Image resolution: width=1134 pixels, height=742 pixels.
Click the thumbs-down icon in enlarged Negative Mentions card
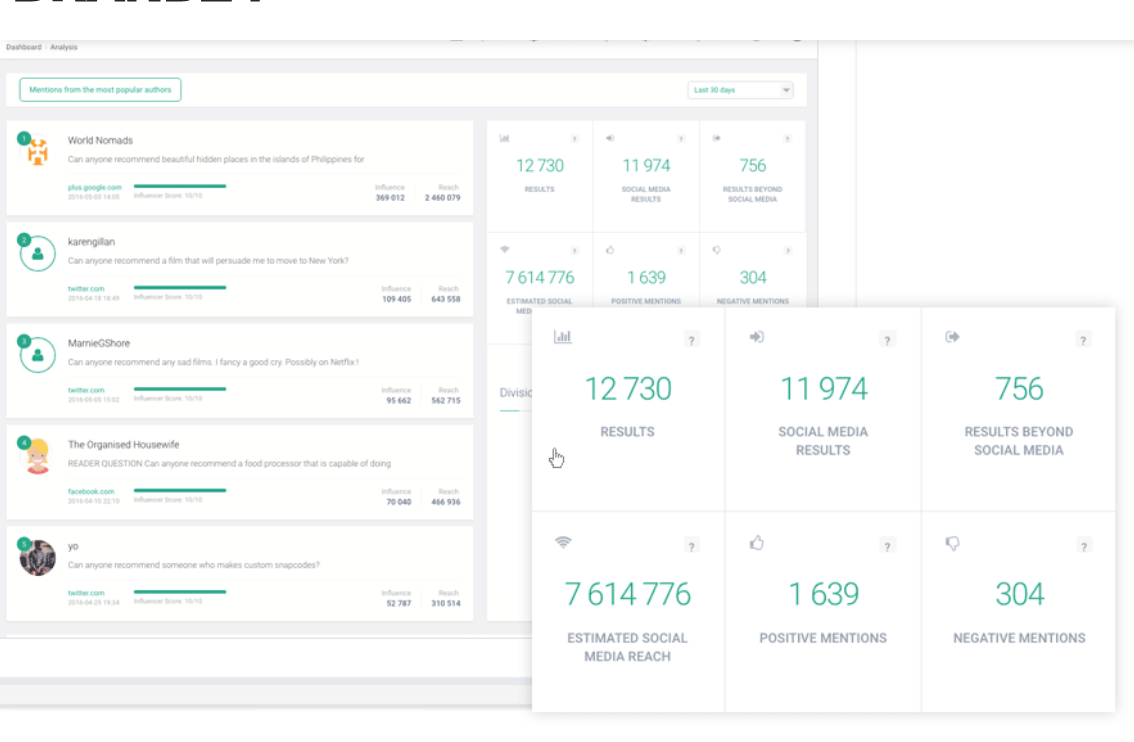click(952, 543)
